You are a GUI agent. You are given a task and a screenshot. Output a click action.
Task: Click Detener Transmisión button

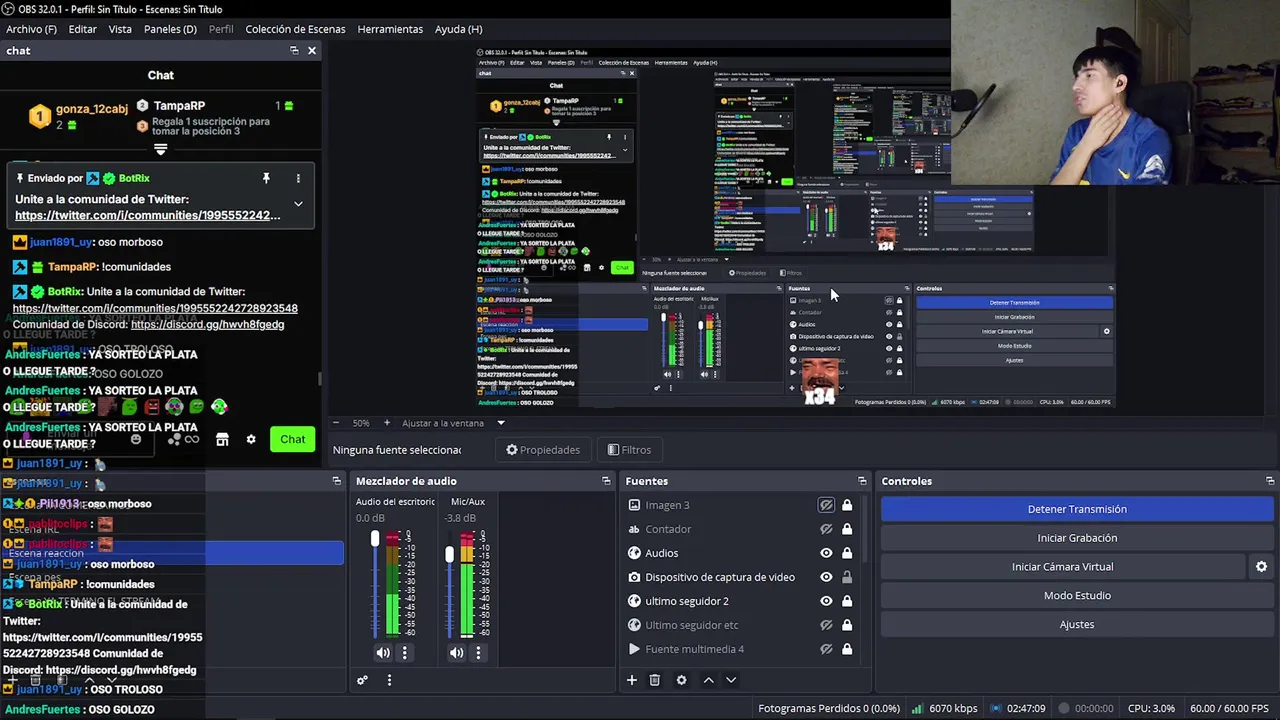pyautogui.click(x=1077, y=509)
